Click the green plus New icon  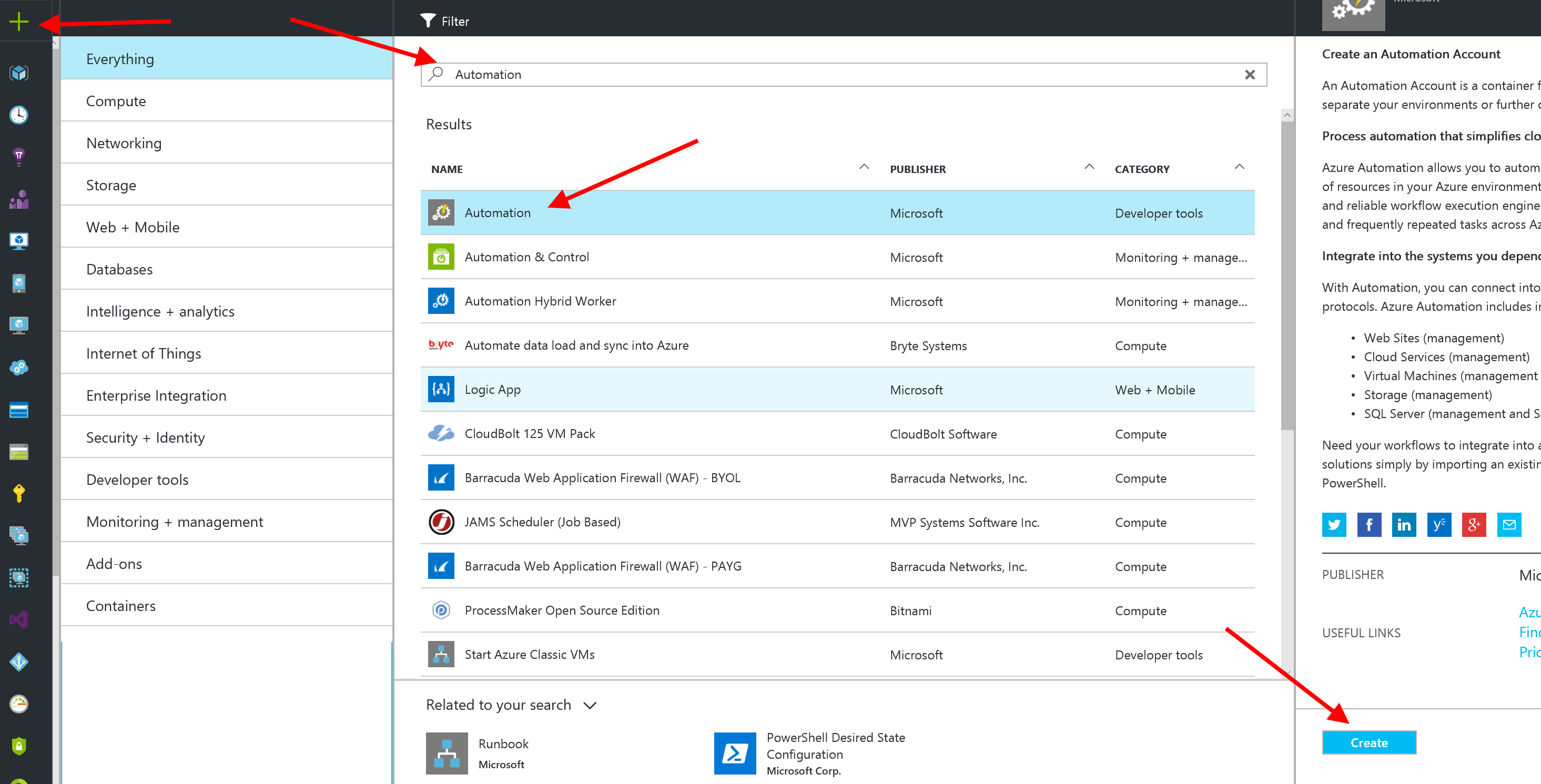click(18, 22)
